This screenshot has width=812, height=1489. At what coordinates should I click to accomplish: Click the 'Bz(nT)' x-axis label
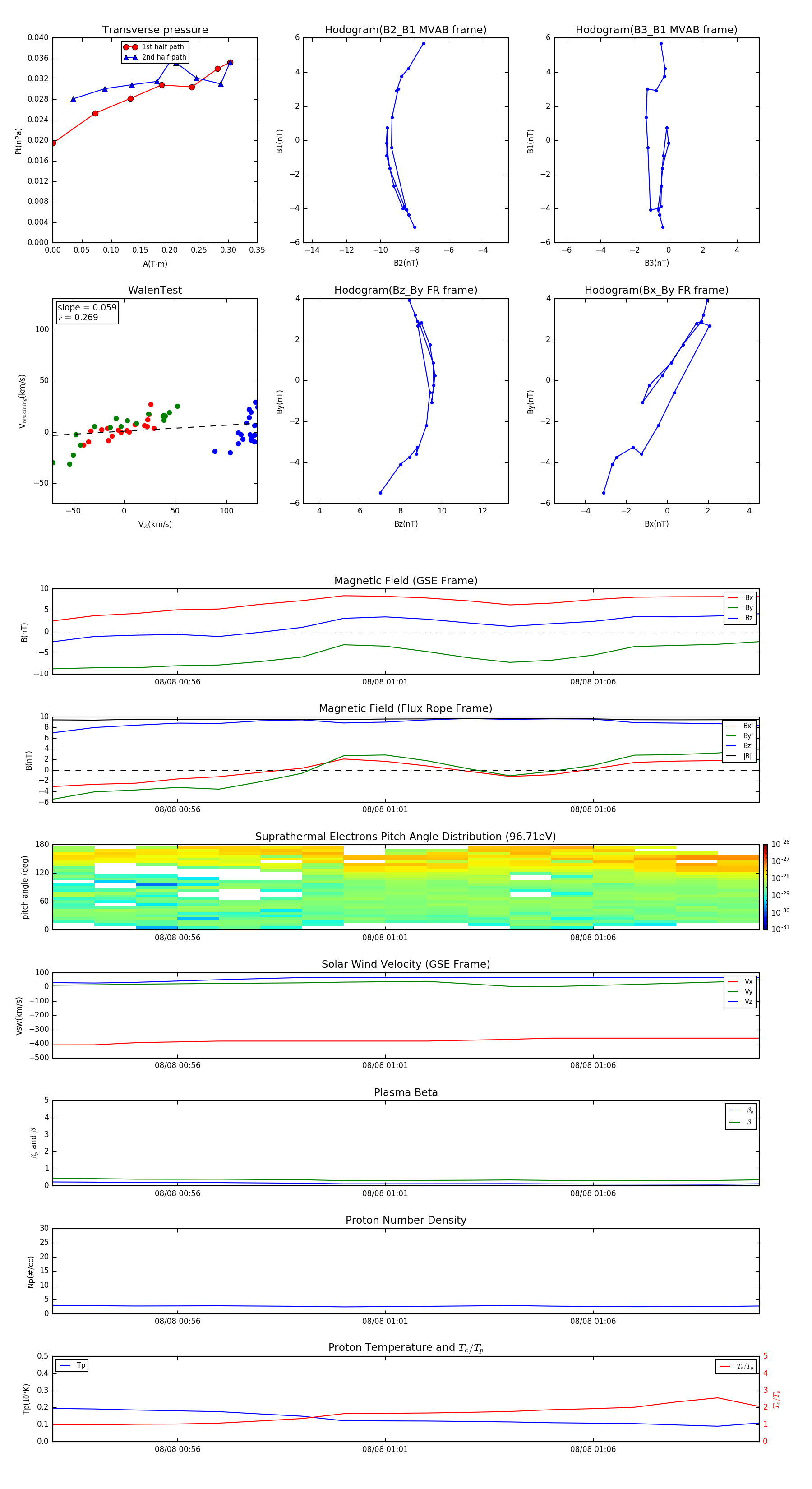[x=406, y=524]
